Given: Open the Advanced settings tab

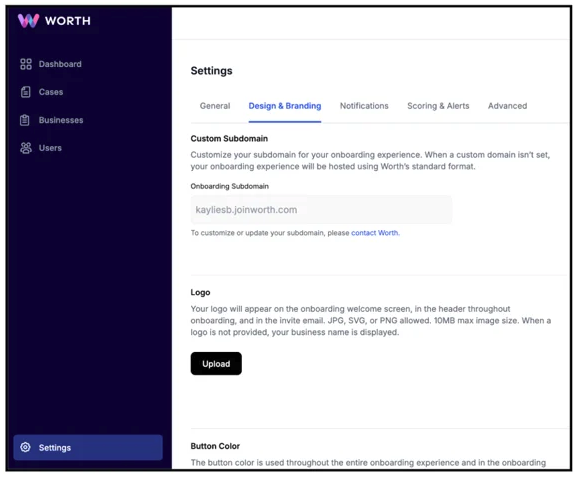Looking at the screenshot, I should point(507,106).
